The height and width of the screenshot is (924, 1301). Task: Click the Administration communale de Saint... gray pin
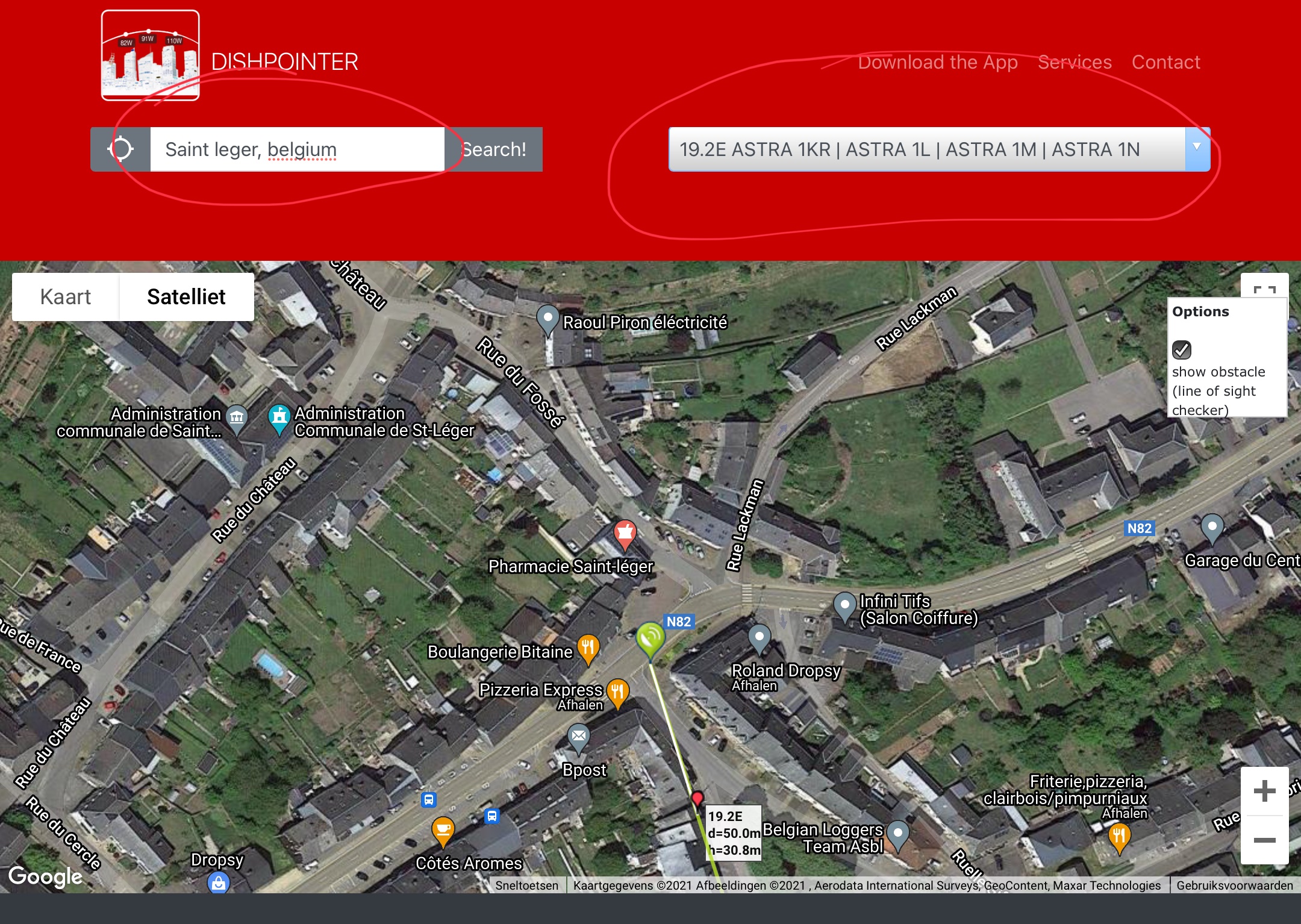(237, 419)
